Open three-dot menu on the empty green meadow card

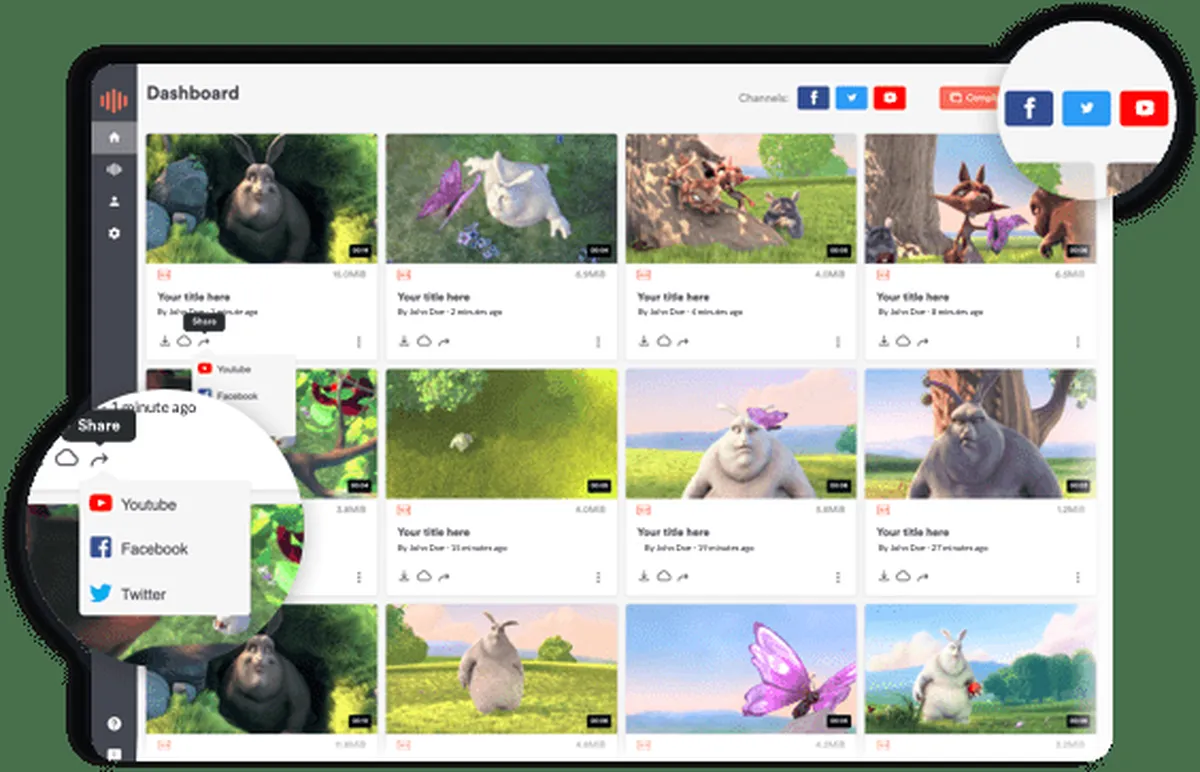(x=598, y=577)
